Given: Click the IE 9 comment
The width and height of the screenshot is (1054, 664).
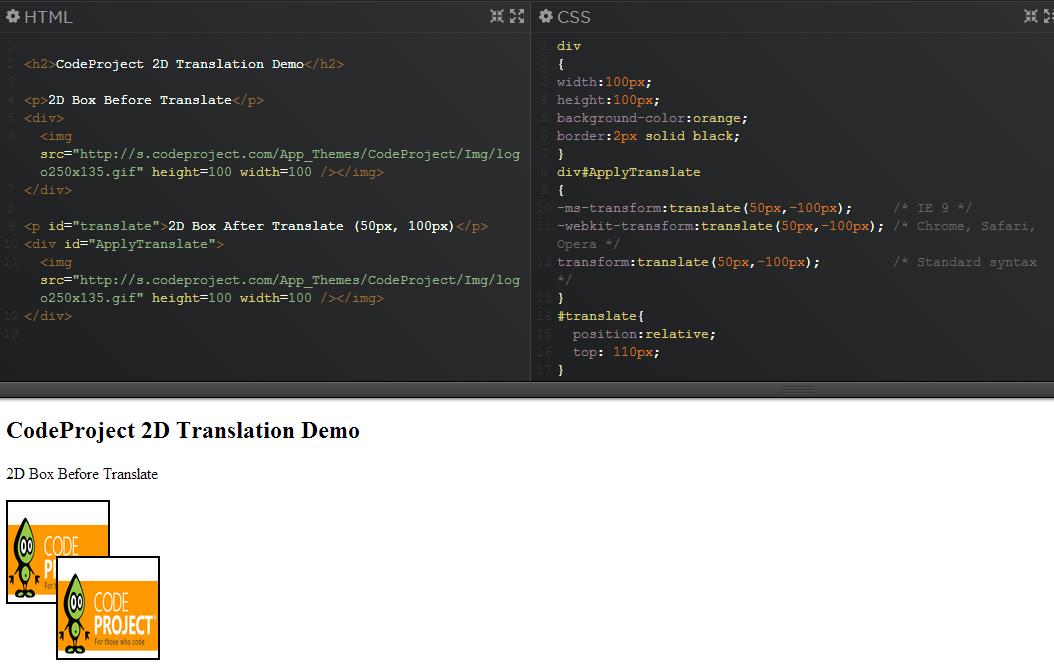Looking at the screenshot, I should click(x=932, y=208).
